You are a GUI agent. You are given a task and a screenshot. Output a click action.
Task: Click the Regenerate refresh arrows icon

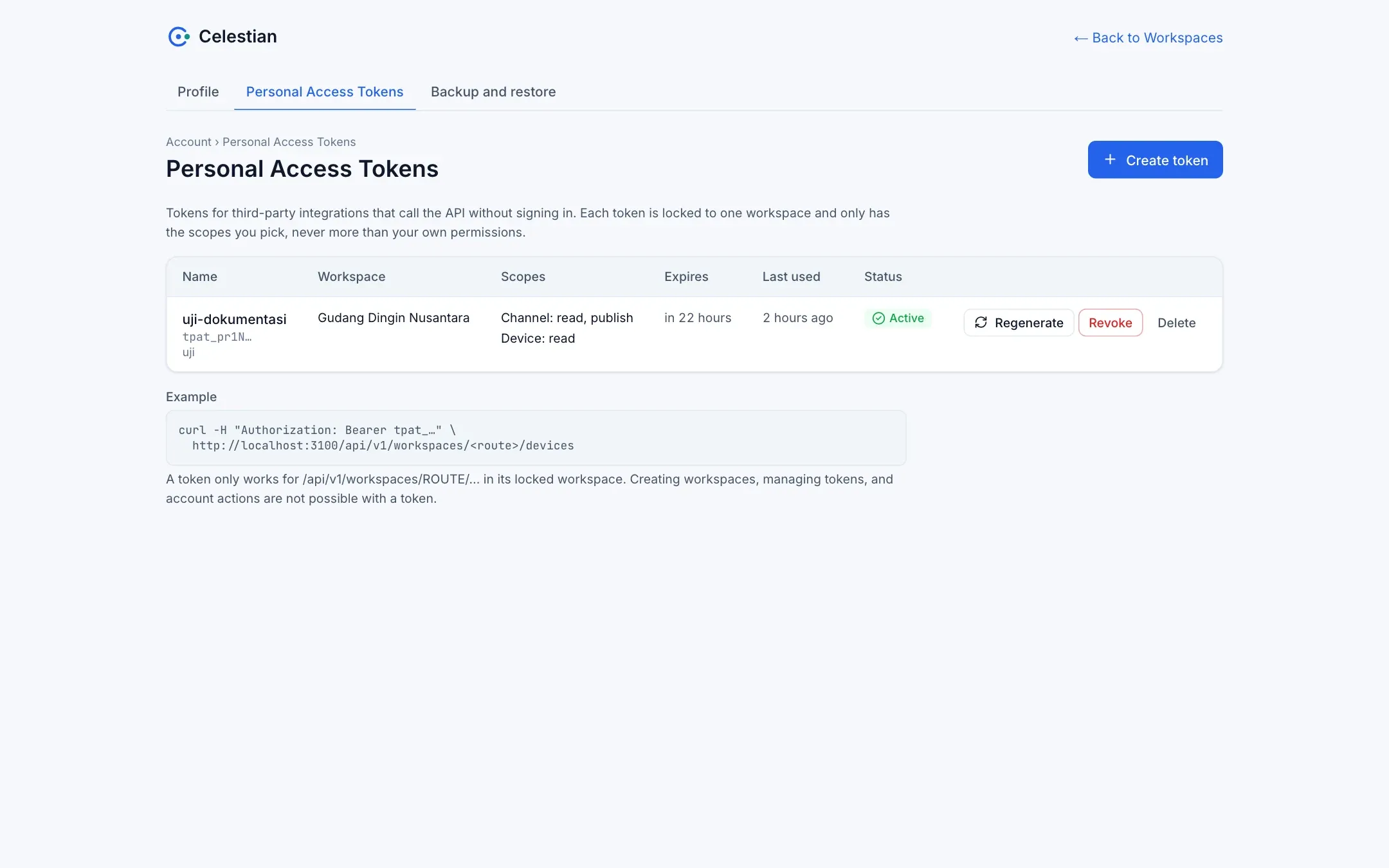pos(981,323)
